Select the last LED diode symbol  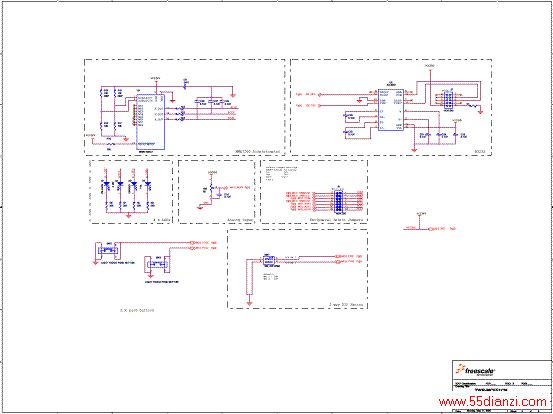click(148, 184)
